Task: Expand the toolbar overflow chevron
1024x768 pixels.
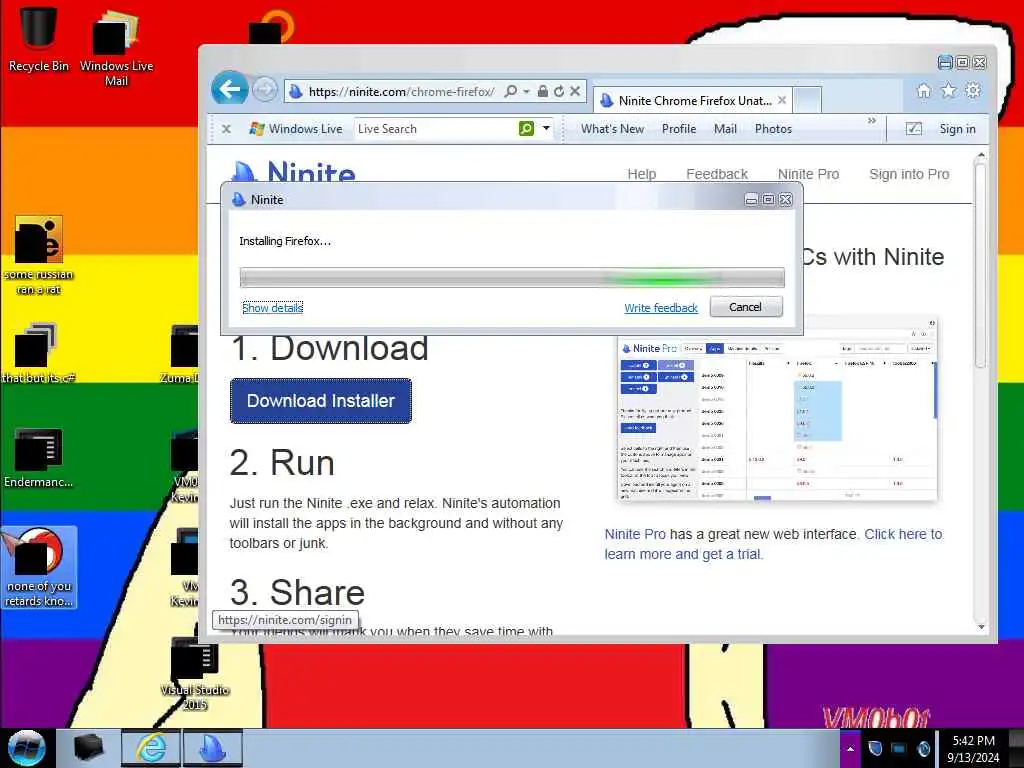Action: [871, 121]
